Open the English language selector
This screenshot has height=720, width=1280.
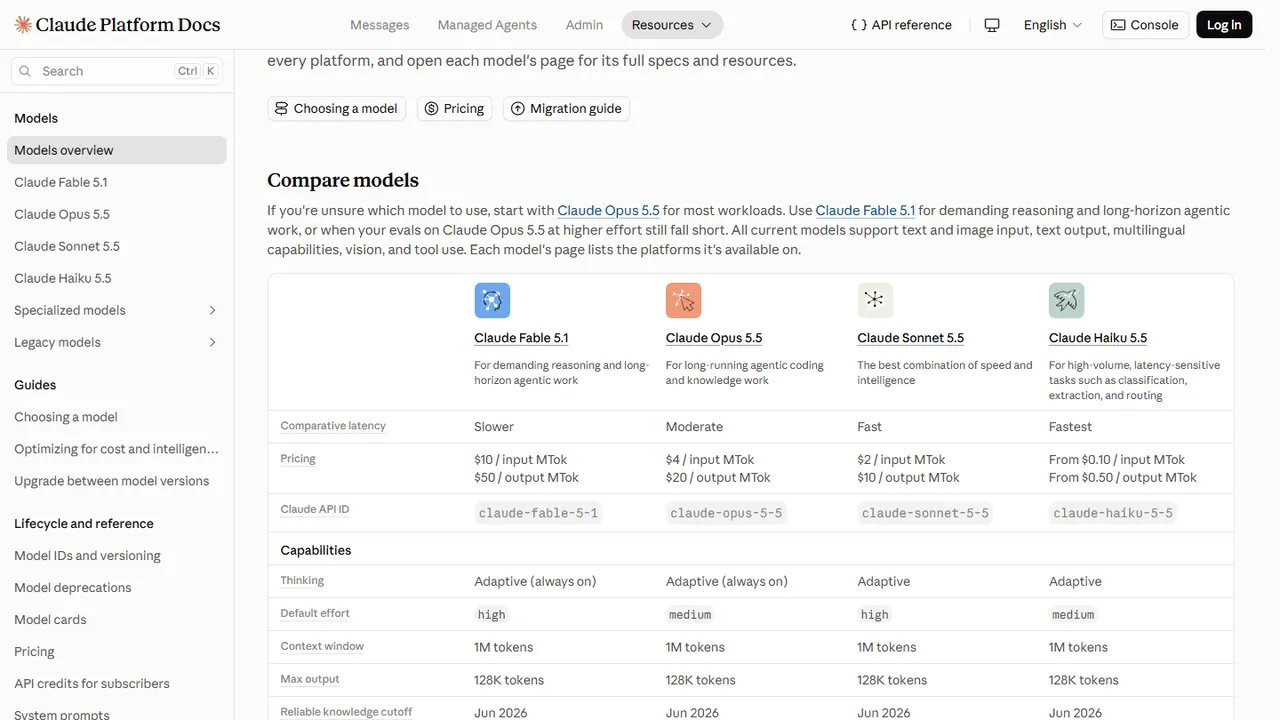(x=1053, y=25)
